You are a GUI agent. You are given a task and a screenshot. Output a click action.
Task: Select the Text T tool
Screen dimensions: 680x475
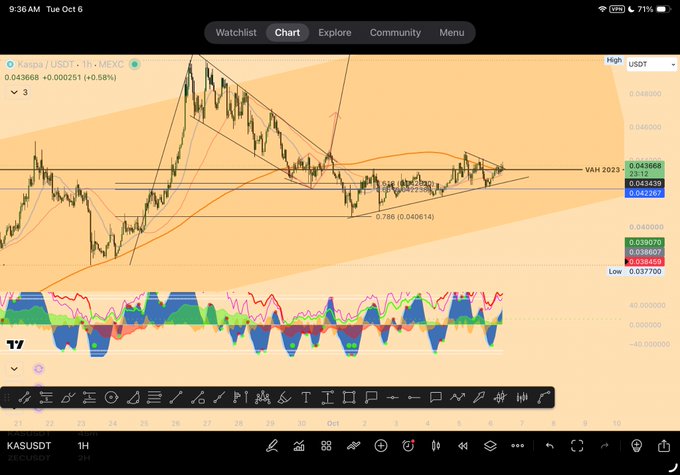click(306, 397)
